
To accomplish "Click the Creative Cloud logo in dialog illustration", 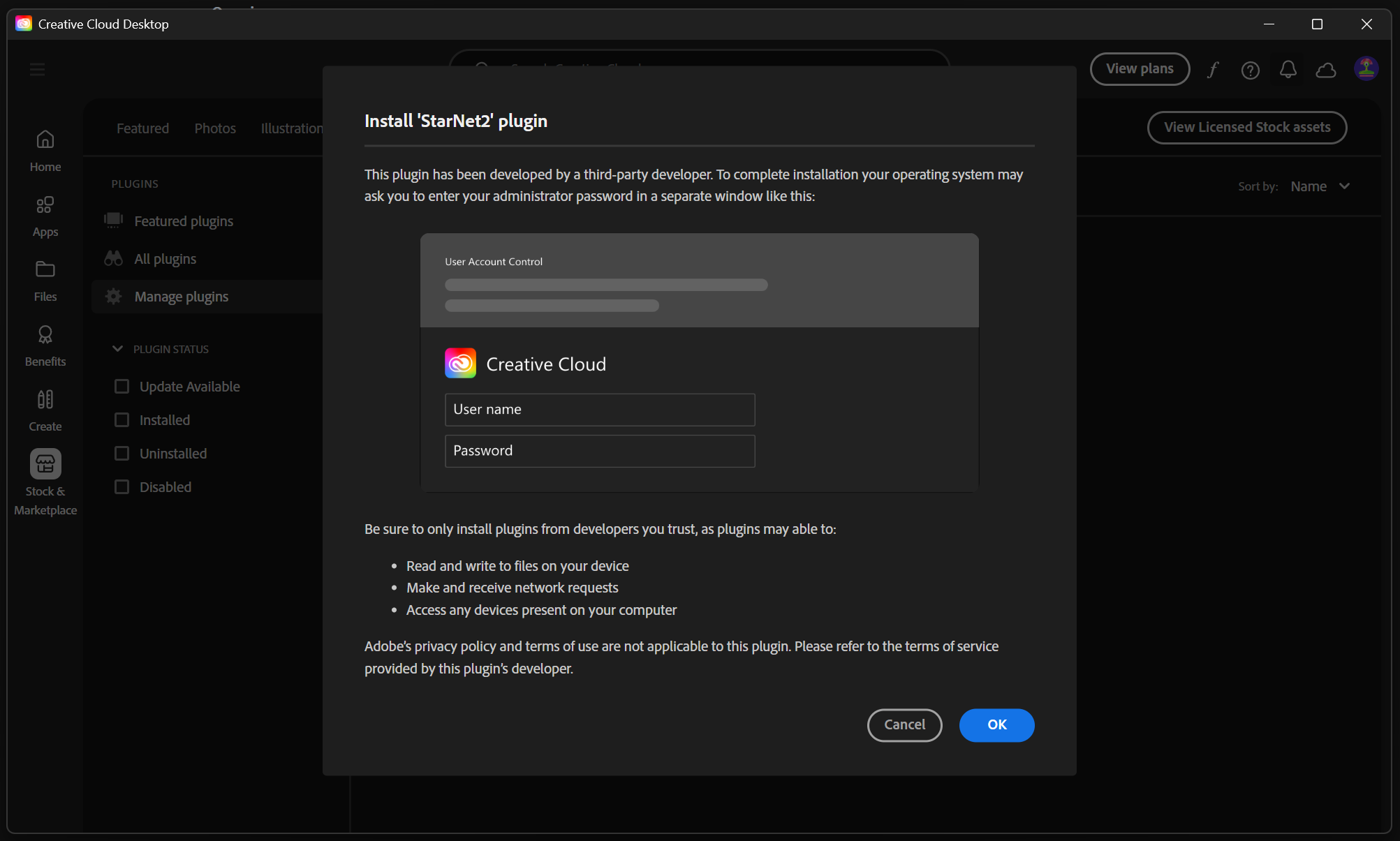I will point(461,363).
